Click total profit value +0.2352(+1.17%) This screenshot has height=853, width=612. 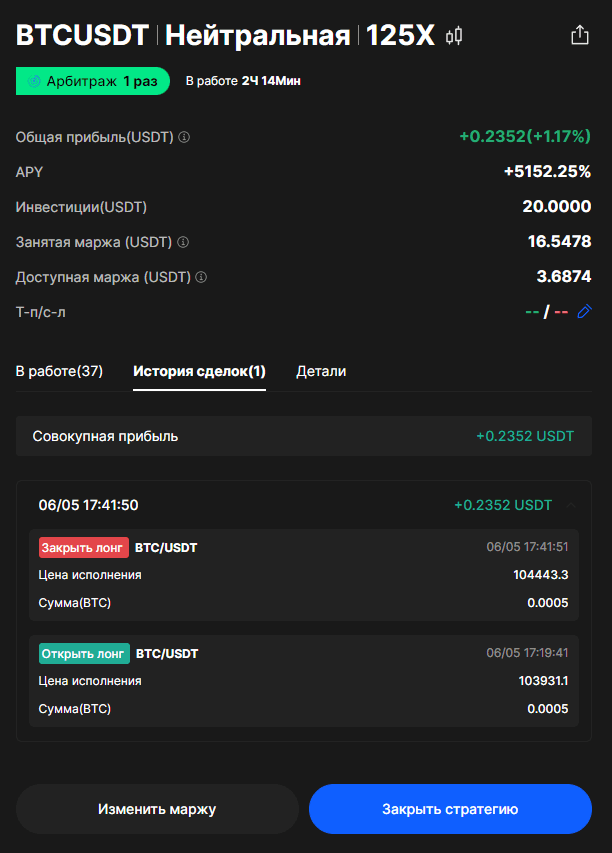pos(525,136)
